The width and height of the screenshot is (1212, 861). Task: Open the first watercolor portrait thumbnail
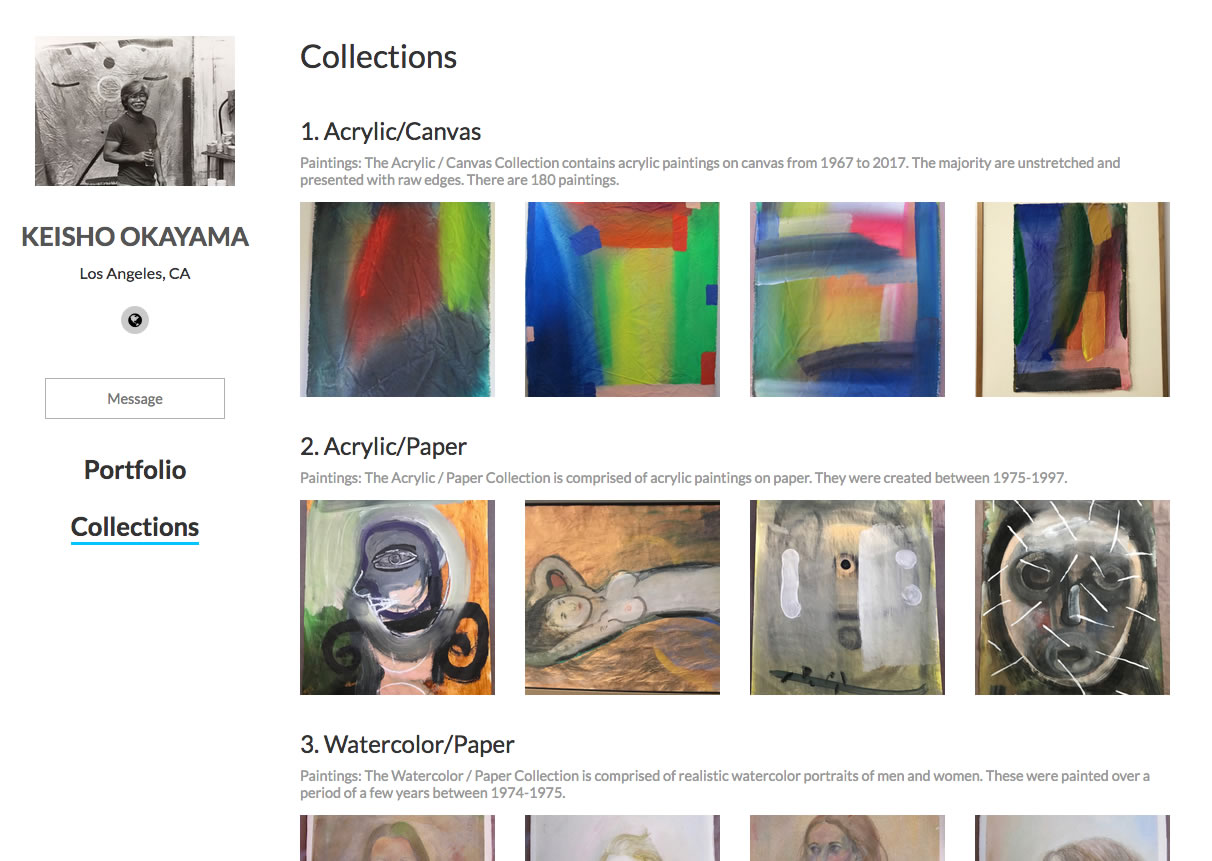397,838
